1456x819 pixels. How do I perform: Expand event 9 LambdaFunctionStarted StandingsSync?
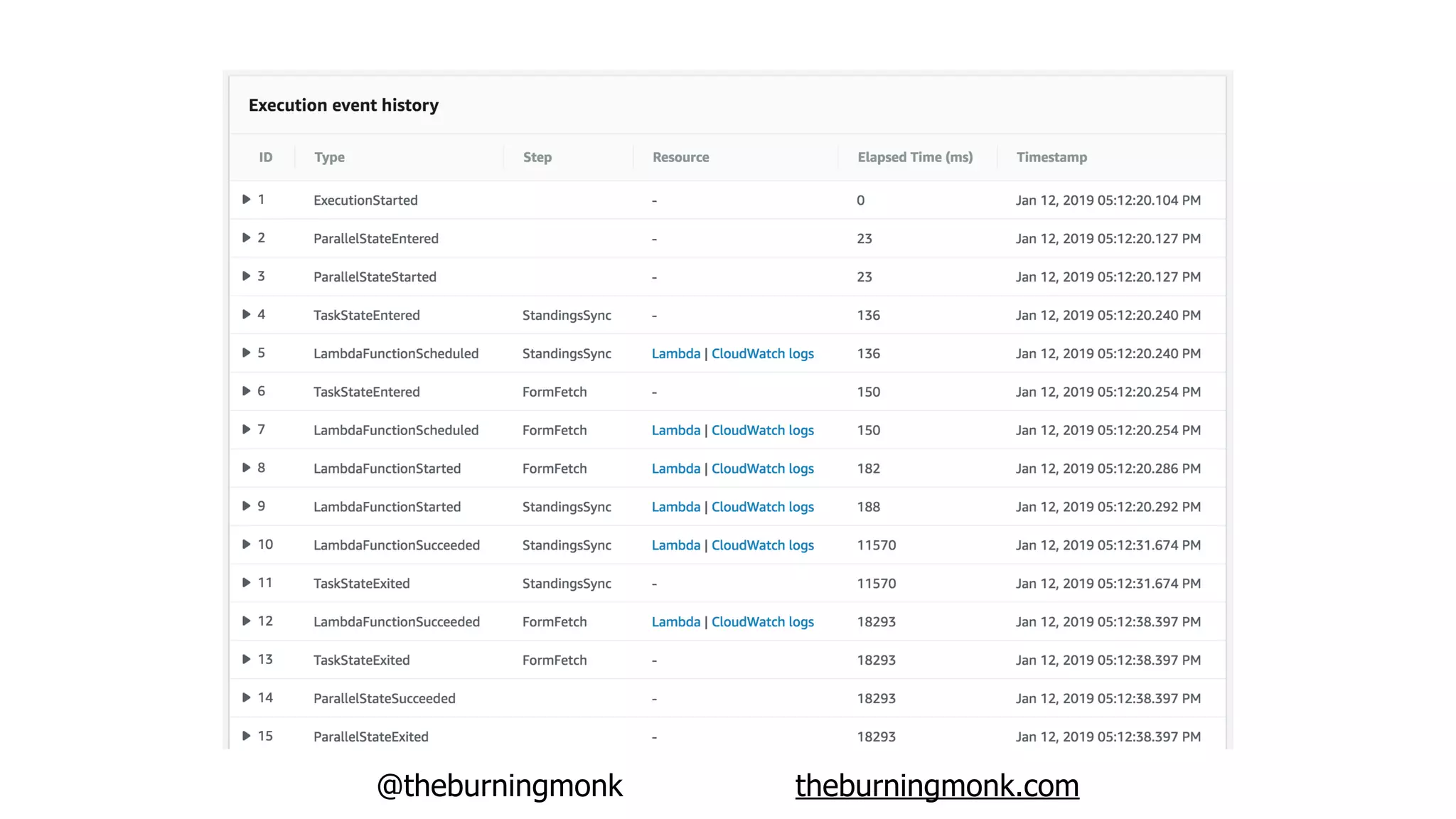pyautogui.click(x=246, y=507)
